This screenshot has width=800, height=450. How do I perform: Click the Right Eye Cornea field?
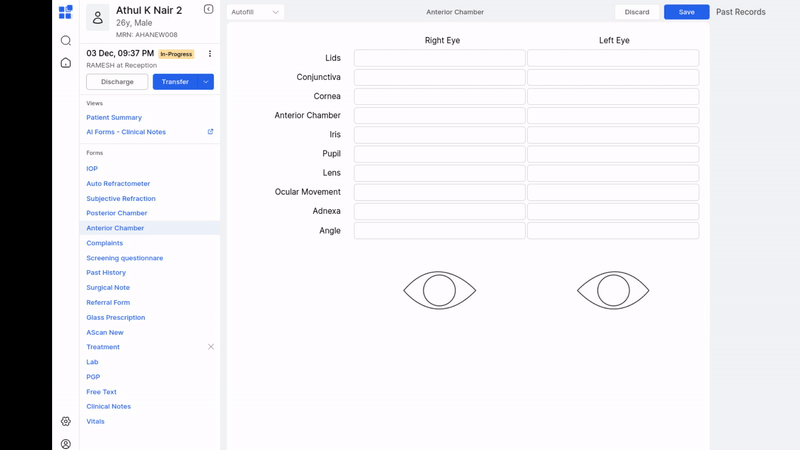(x=439, y=96)
